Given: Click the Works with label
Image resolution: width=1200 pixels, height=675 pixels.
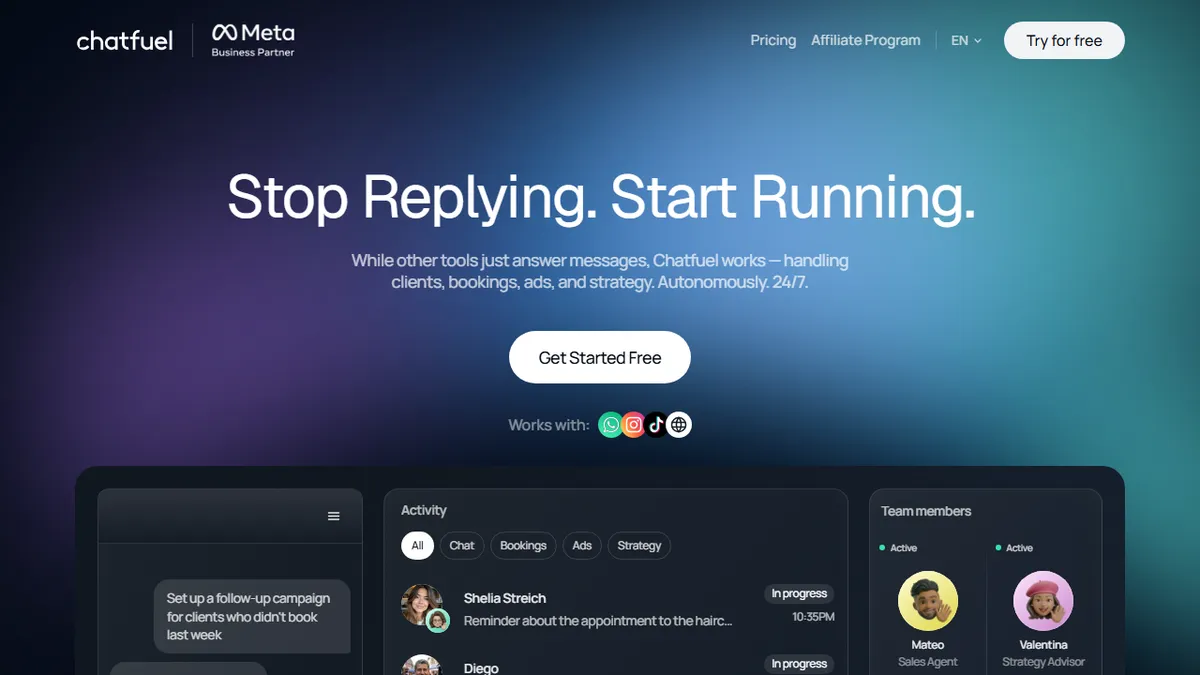Looking at the screenshot, I should tap(548, 425).
